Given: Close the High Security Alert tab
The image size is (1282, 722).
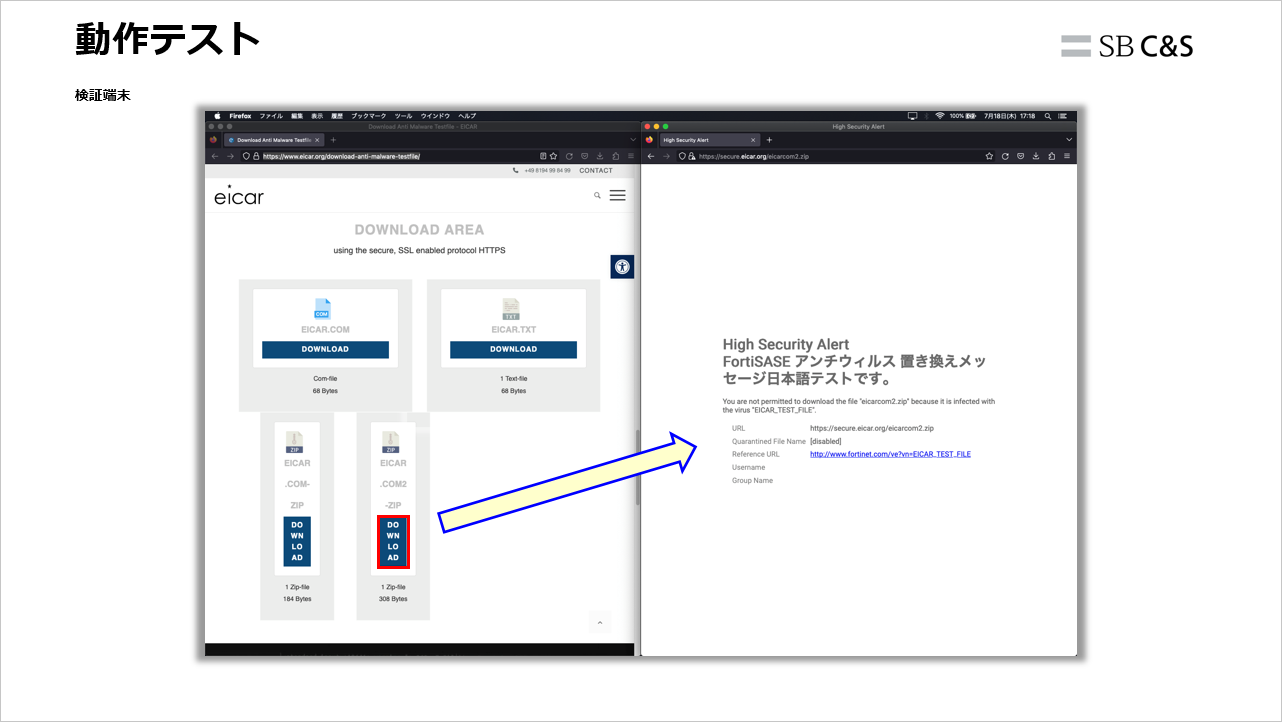Looking at the screenshot, I should [x=753, y=140].
